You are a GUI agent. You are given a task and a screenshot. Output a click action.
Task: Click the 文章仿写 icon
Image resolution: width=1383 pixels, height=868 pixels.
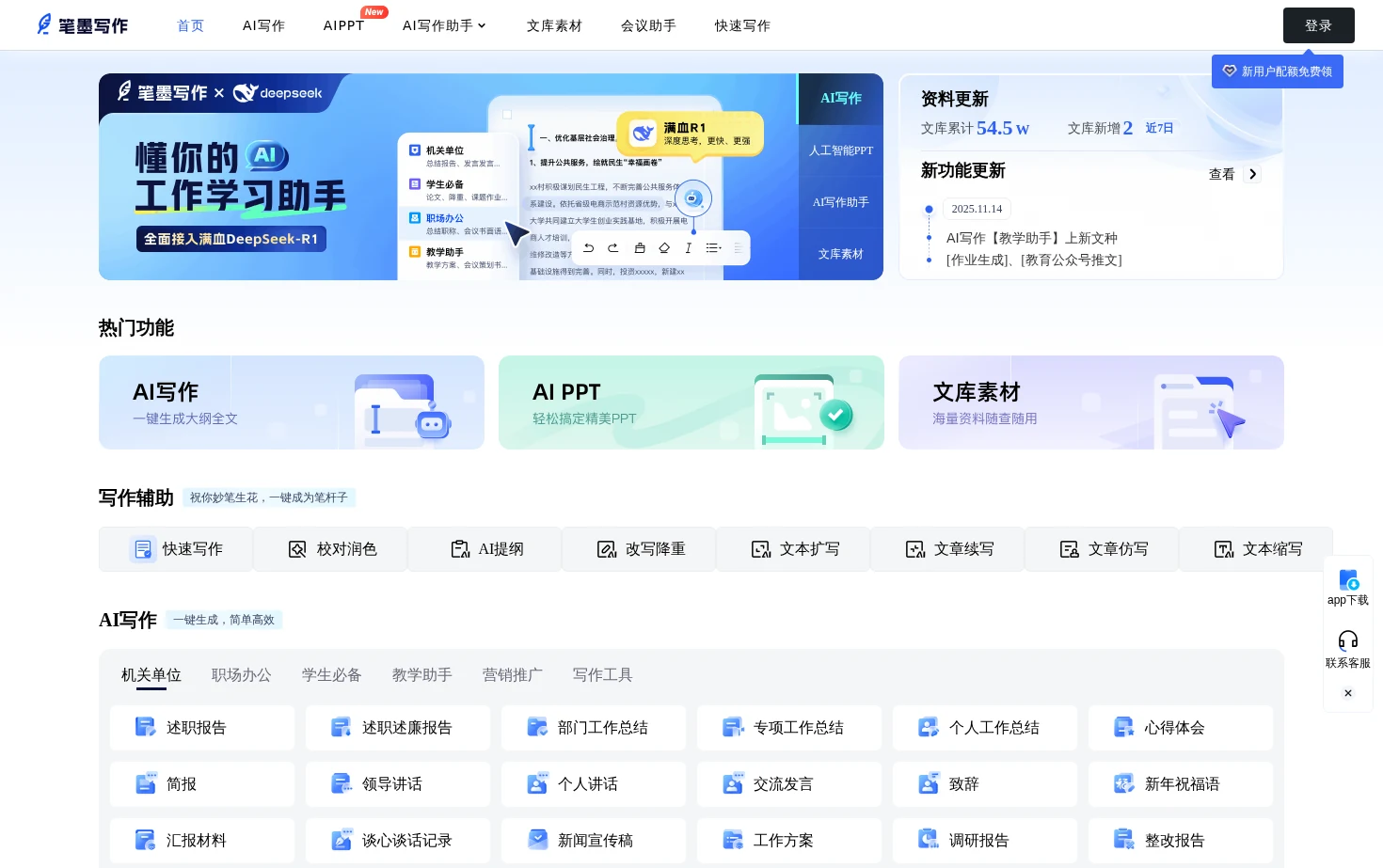1070,549
